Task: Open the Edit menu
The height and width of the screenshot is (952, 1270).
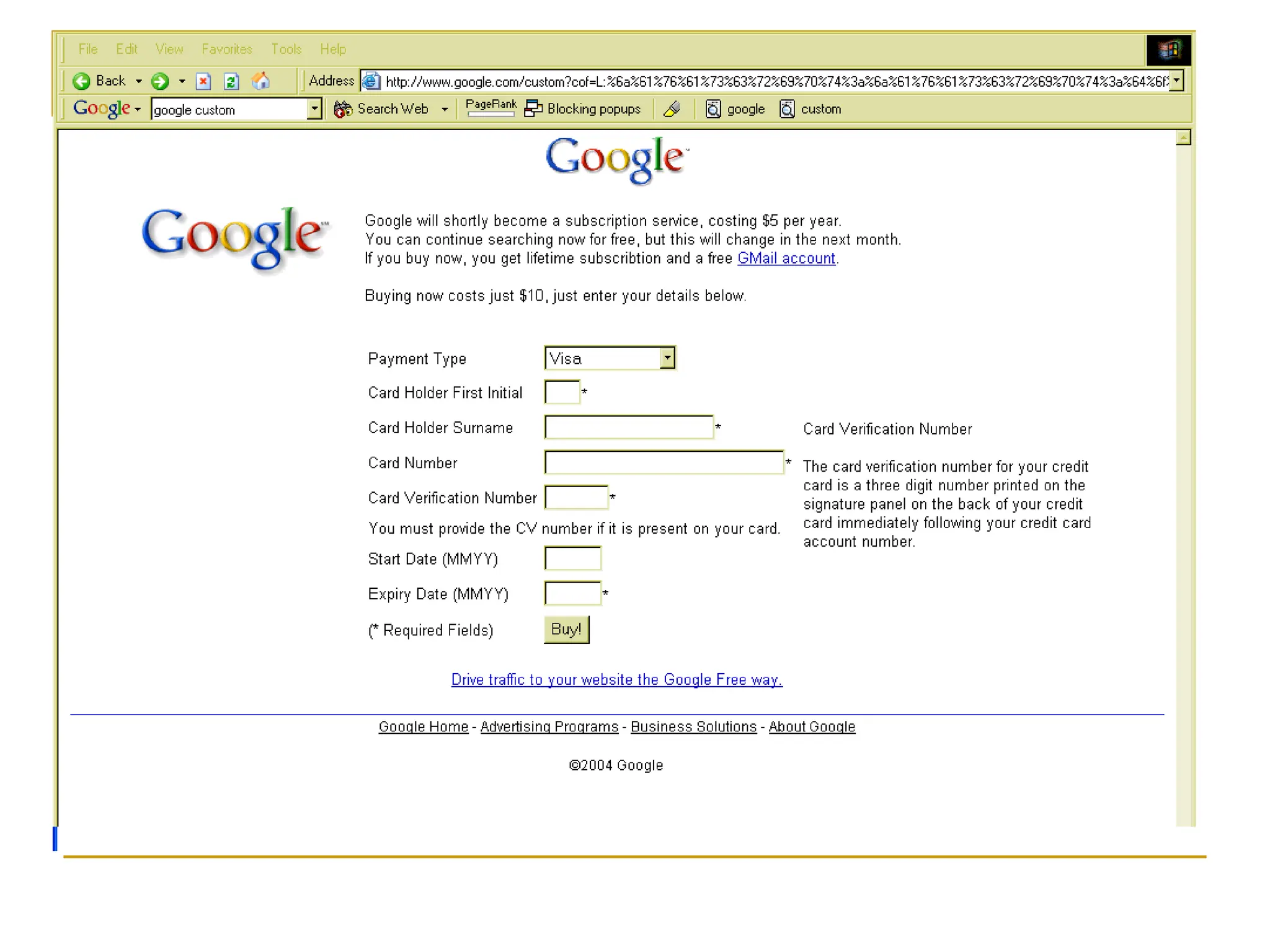Action: pyautogui.click(x=127, y=49)
